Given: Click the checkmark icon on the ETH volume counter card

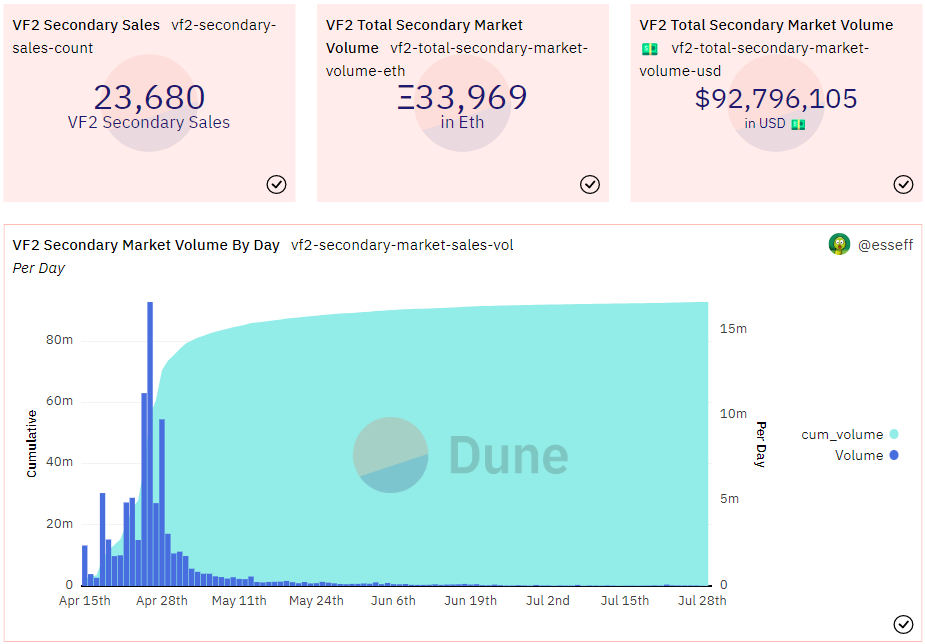Looking at the screenshot, I should tap(590, 184).
